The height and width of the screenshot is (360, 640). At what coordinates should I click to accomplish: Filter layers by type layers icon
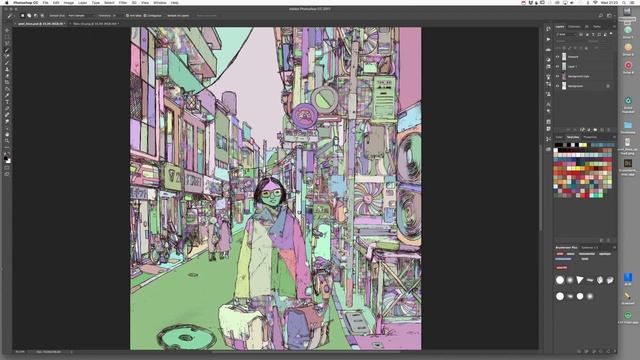coord(593,34)
